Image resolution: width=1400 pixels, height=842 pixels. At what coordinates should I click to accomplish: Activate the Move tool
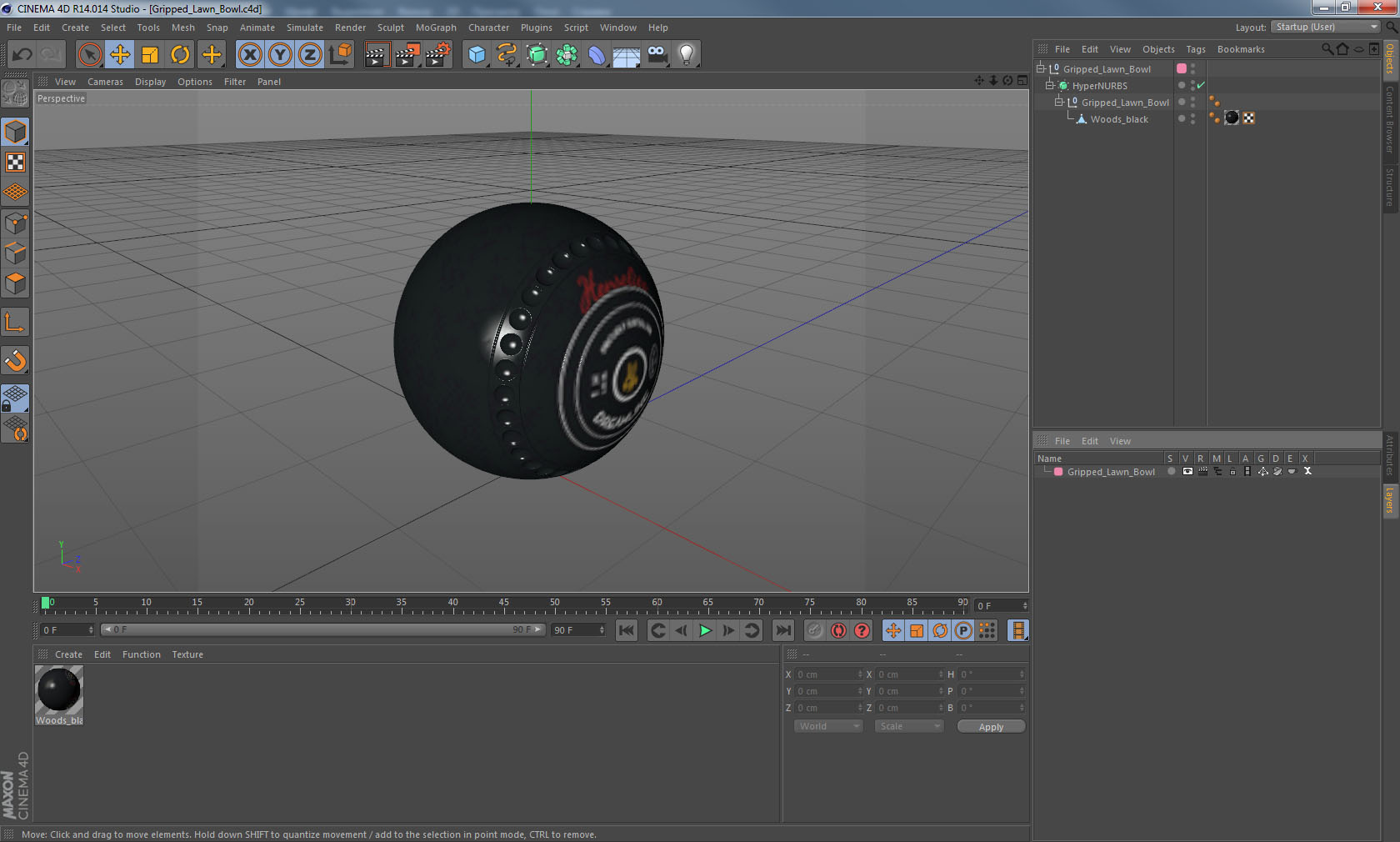[120, 55]
